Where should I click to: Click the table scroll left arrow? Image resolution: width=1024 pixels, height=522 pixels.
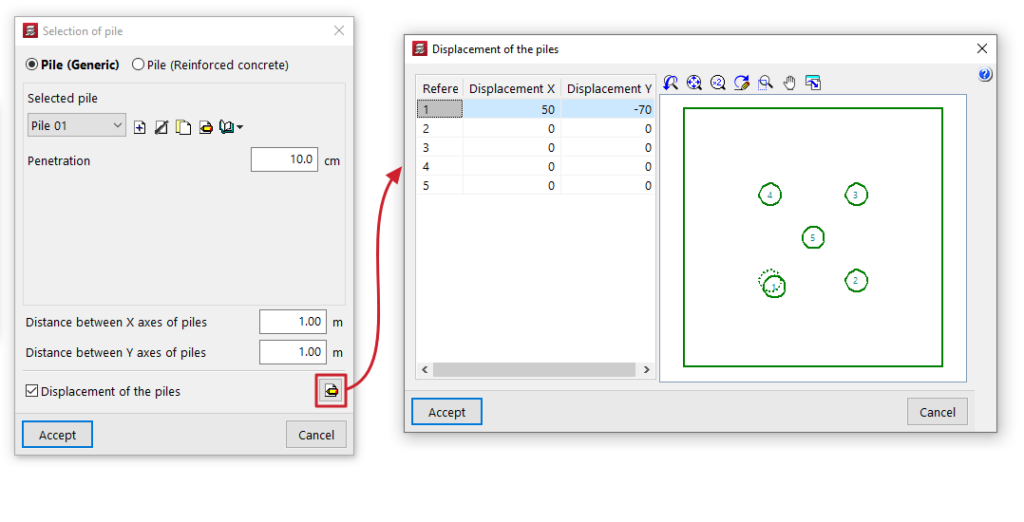pos(424,370)
